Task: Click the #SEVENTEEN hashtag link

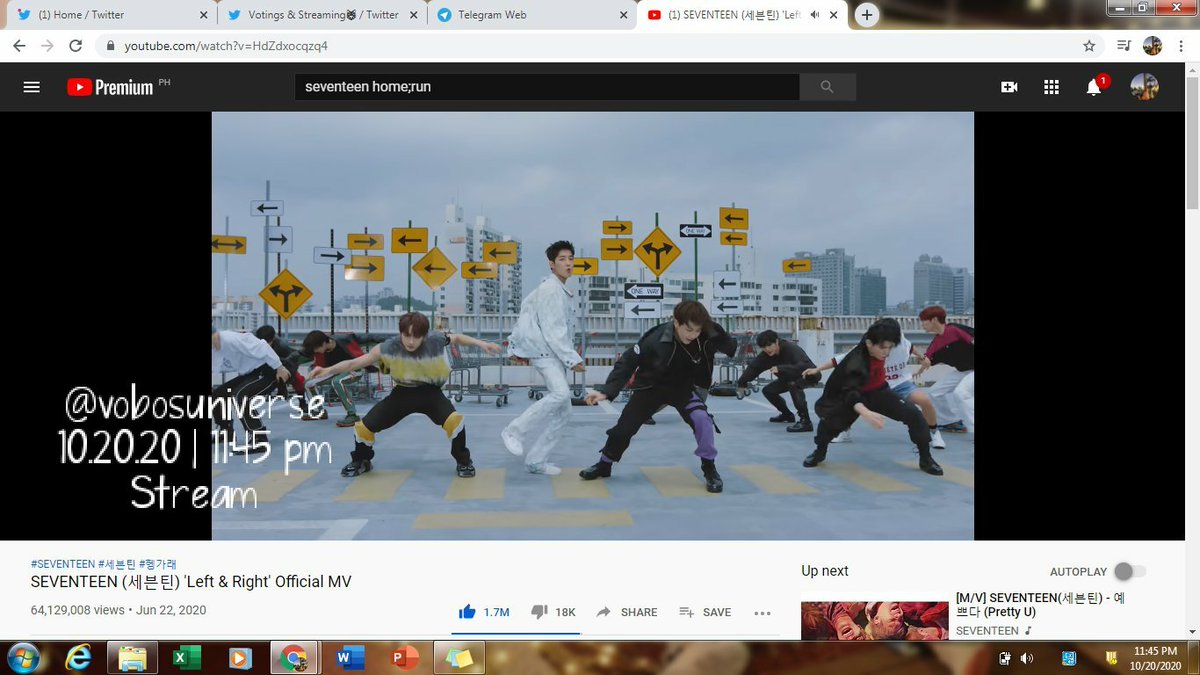Action: point(63,564)
